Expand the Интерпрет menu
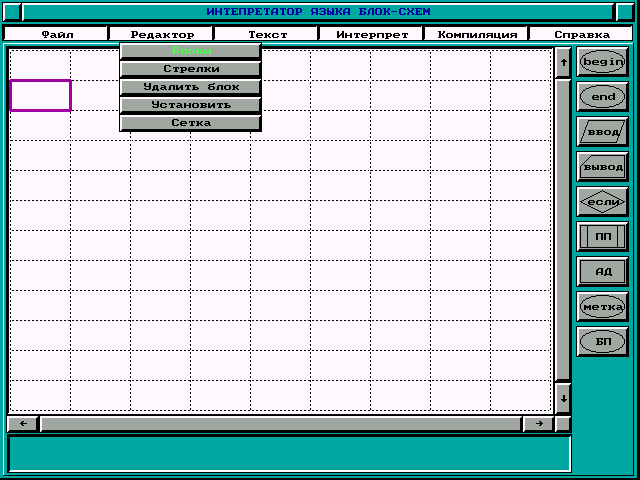The height and width of the screenshot is (480, 640). tap(371, 34)
